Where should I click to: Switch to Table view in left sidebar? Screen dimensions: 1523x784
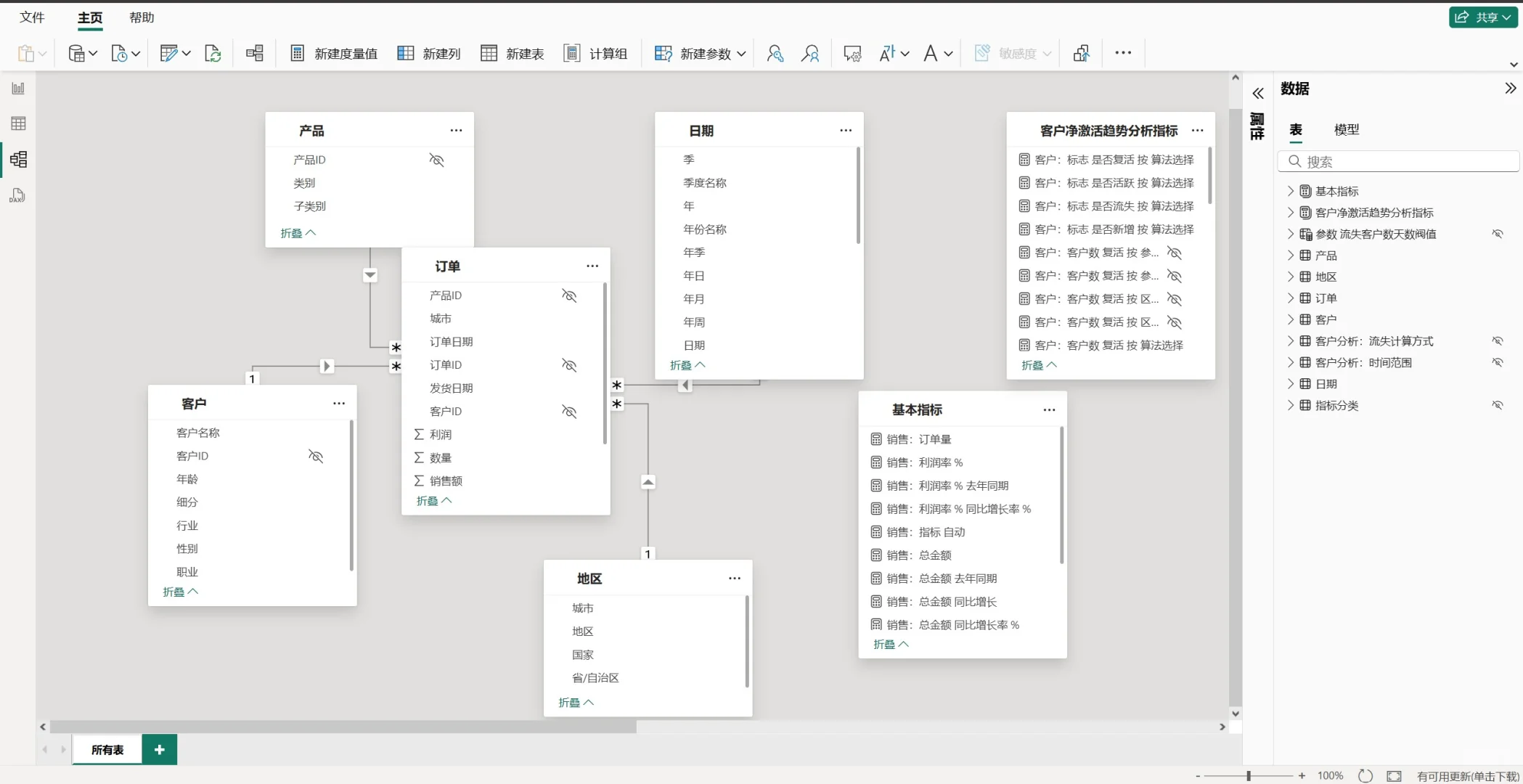[18, 123]
